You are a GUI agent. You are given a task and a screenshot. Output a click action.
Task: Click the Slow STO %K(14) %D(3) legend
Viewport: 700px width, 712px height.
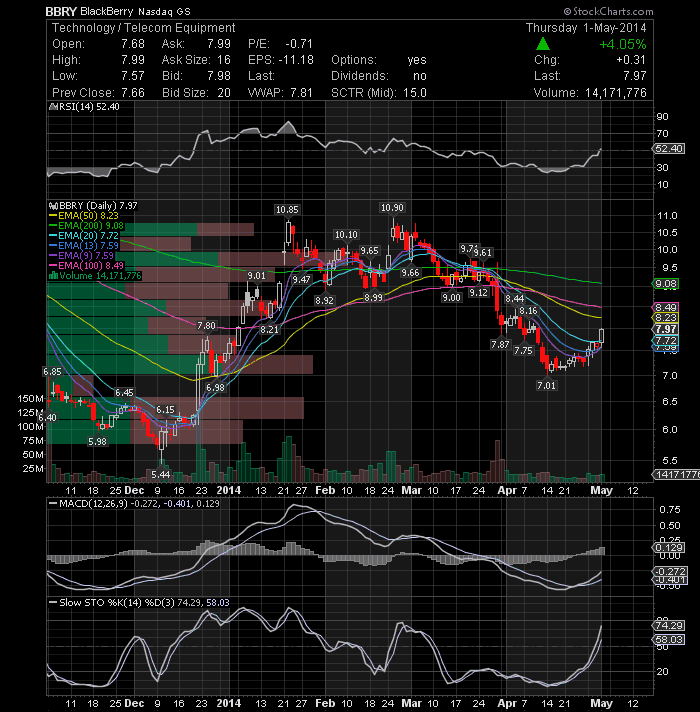(x=139, y=603)
